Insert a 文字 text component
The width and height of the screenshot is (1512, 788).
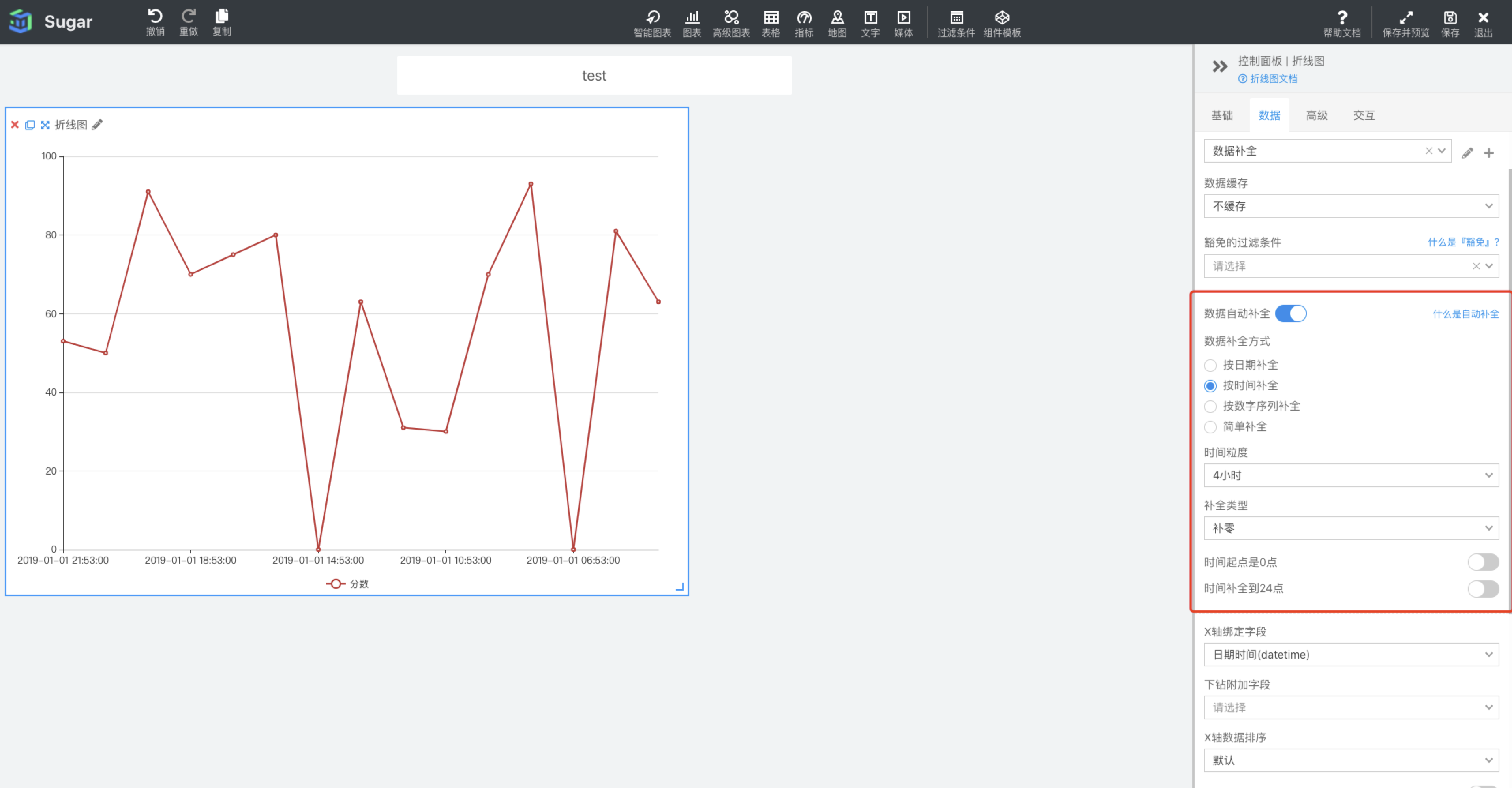[x=870, y=23]
